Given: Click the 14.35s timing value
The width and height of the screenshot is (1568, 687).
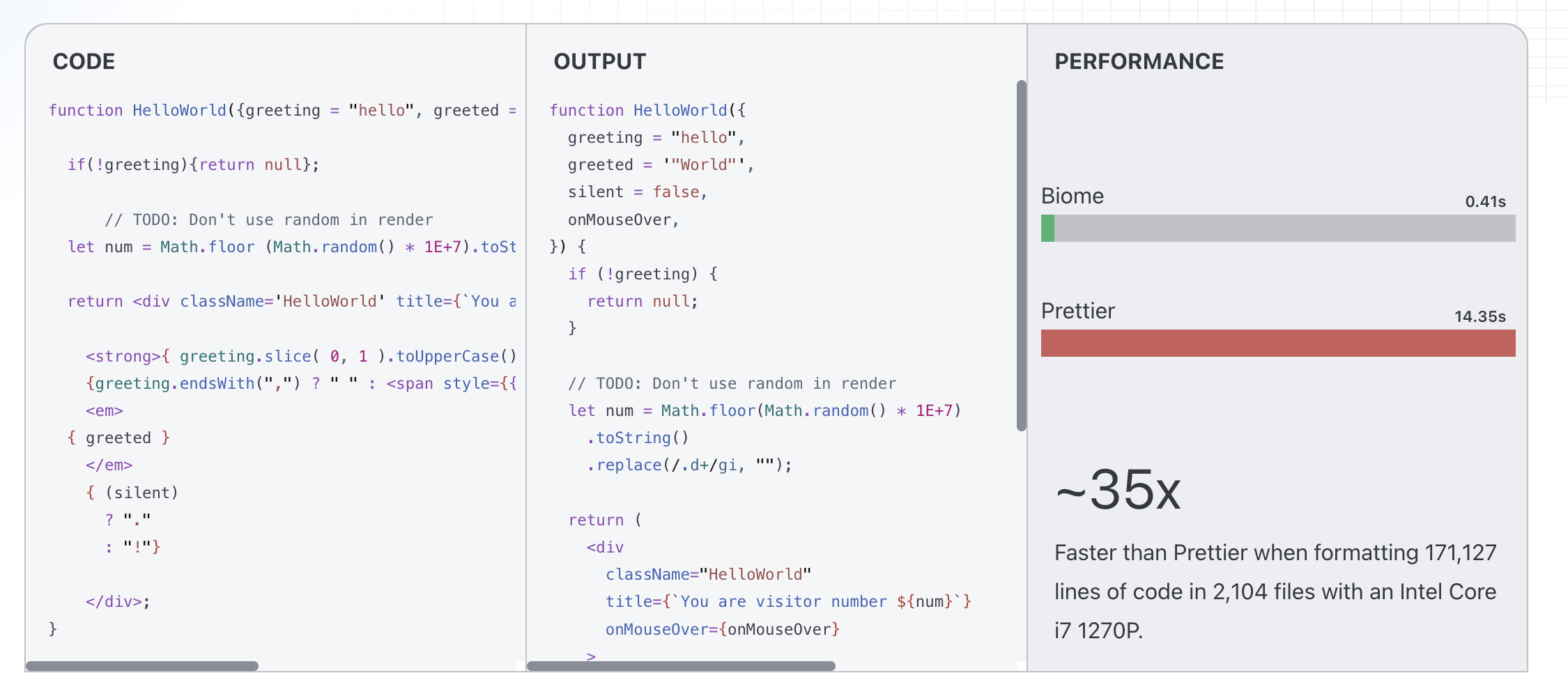Looking at the screenshot, I should click(1479, 317).
